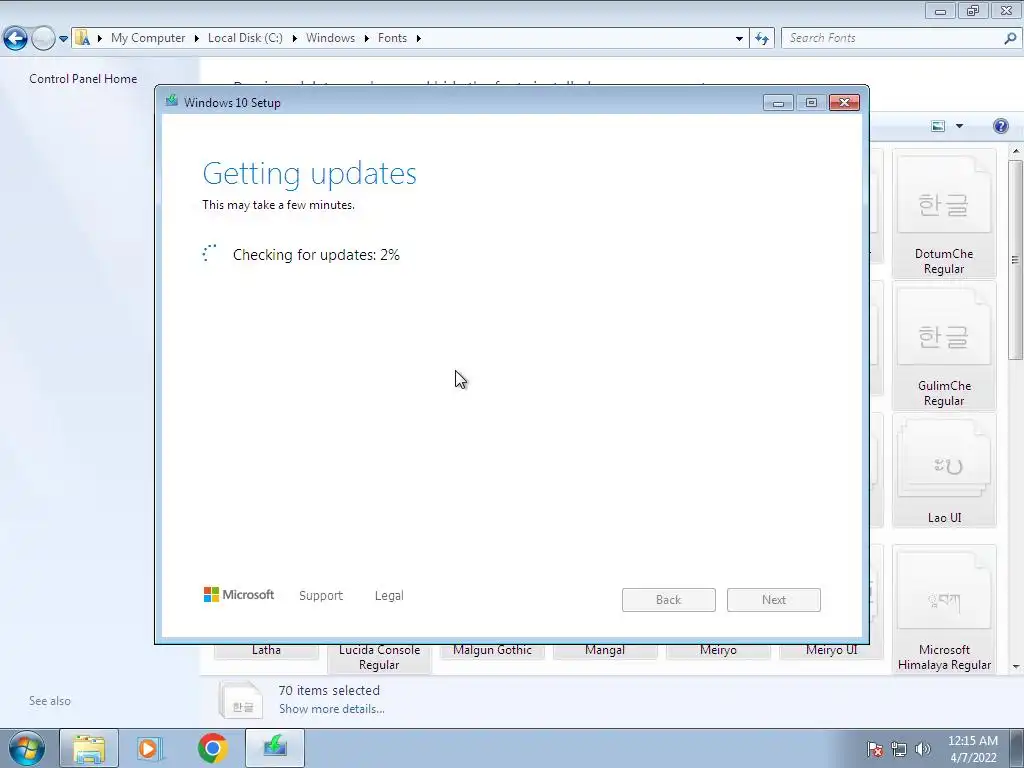Image resolution: width=1024 pixels, height=768 pixels.
Task: Minimize the Windows 10 Setup window
Action: click(778, 103)
